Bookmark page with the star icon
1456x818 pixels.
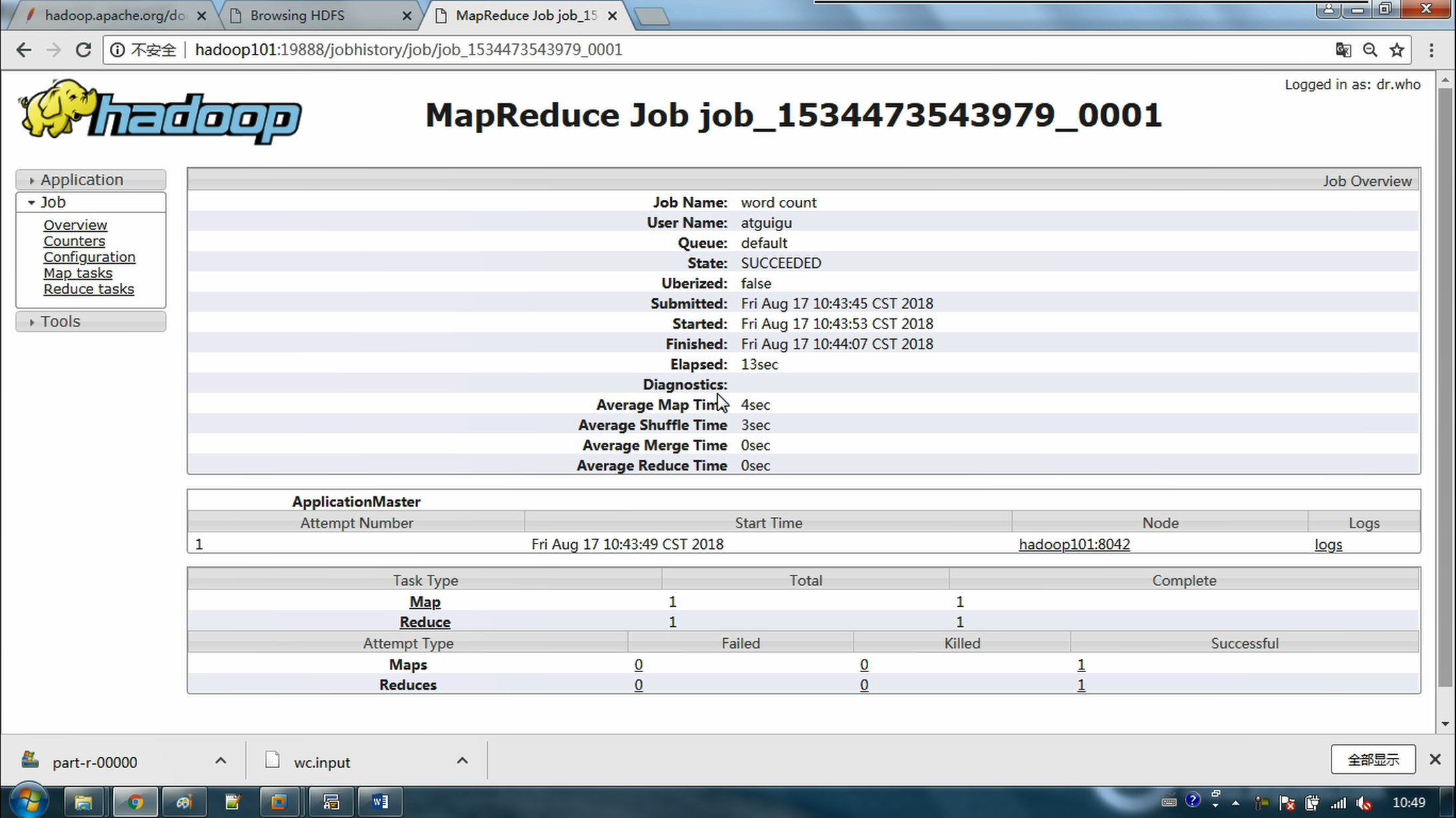click(x=1397, y=50)
